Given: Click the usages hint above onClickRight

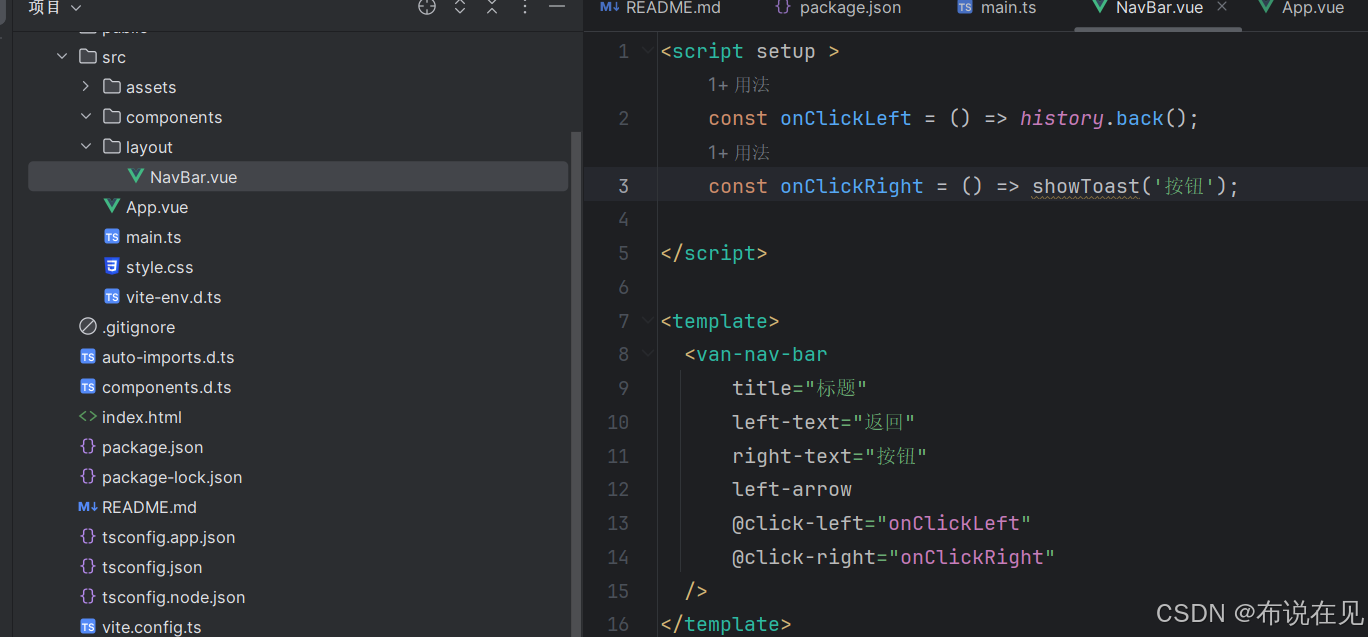Looking at the screenshot, I should click(739, 153).
